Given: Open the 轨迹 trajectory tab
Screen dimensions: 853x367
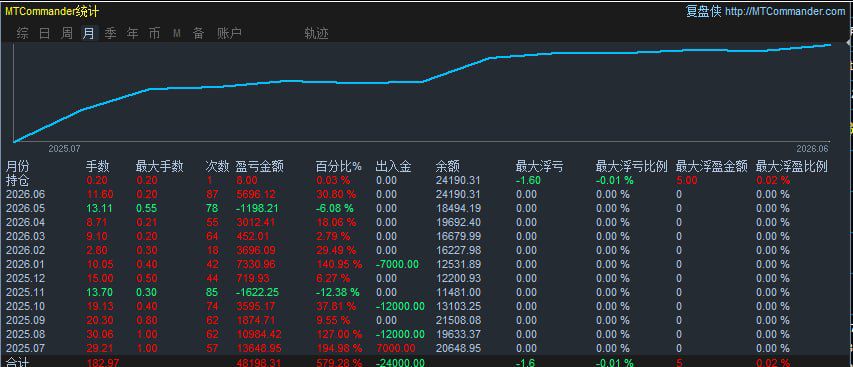Looking at the screenshot, I should pos(317,34).
